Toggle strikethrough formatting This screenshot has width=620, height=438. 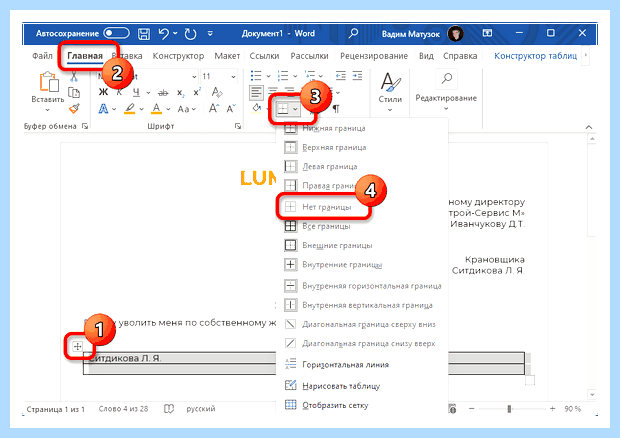tap(163, 93)
